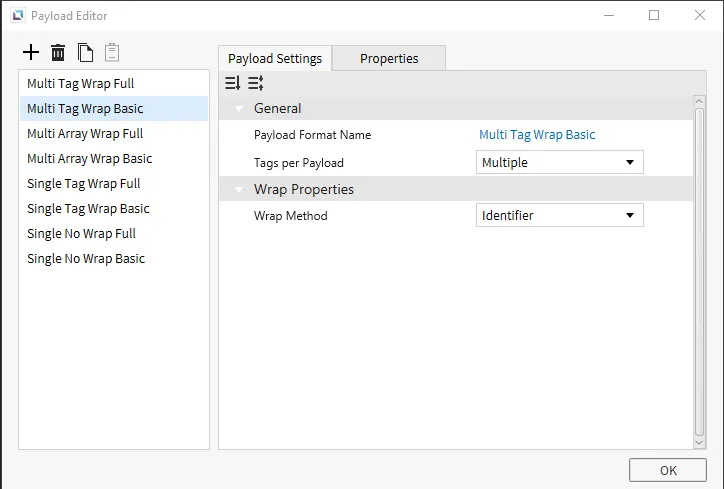The image size is (724, 489).
Task: Select Multi Array Wrap Full in list
Action: (85, 134)
